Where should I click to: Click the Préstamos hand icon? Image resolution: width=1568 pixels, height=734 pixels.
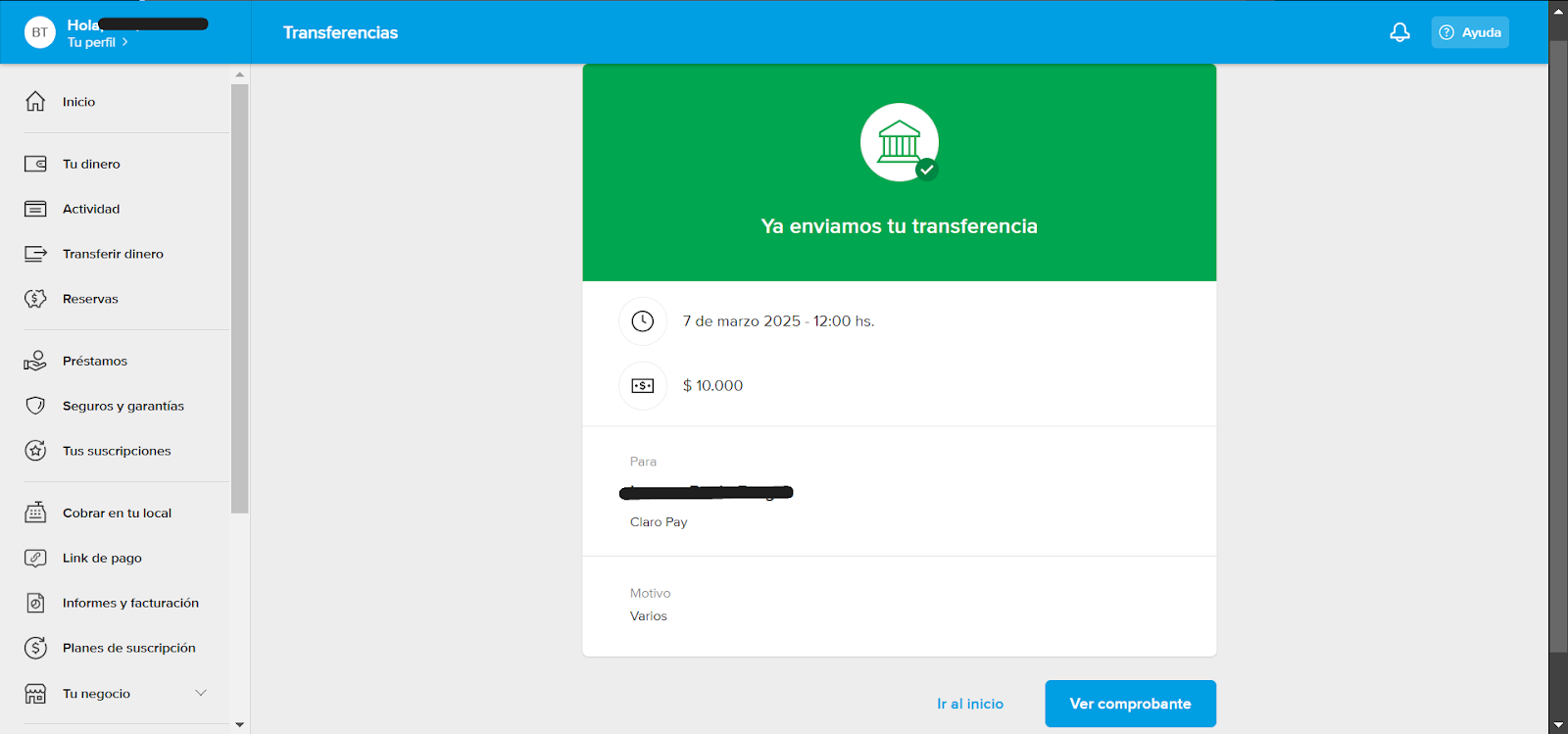(x=35, y=361)
